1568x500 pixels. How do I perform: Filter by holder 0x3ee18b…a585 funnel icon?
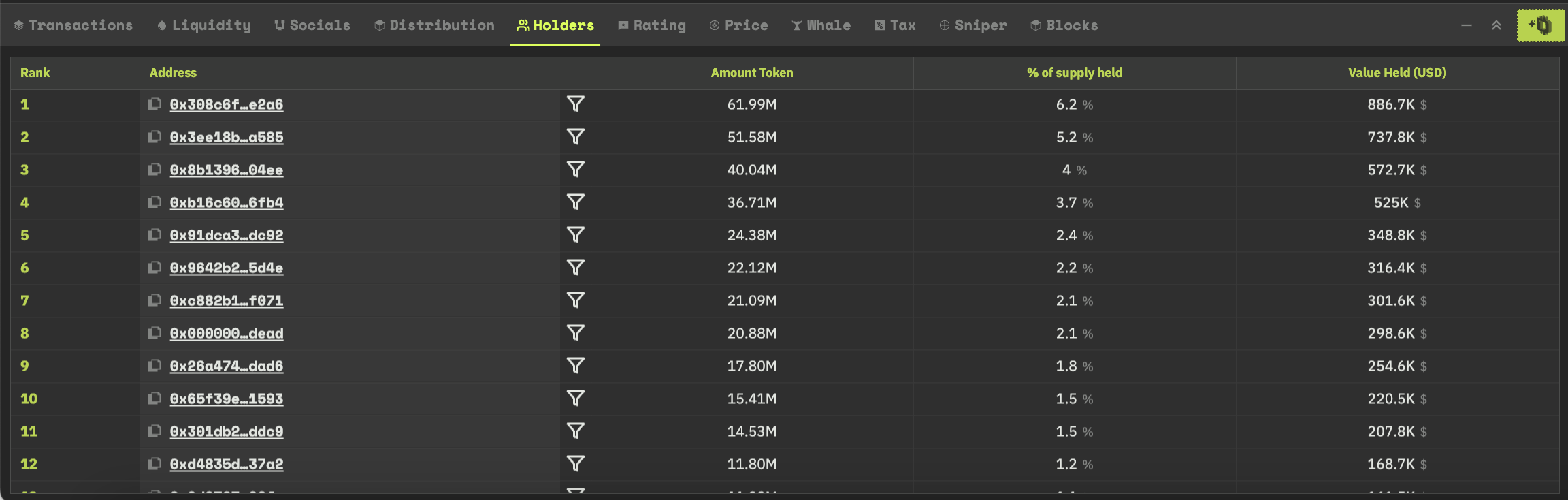[x=576, y=137]
